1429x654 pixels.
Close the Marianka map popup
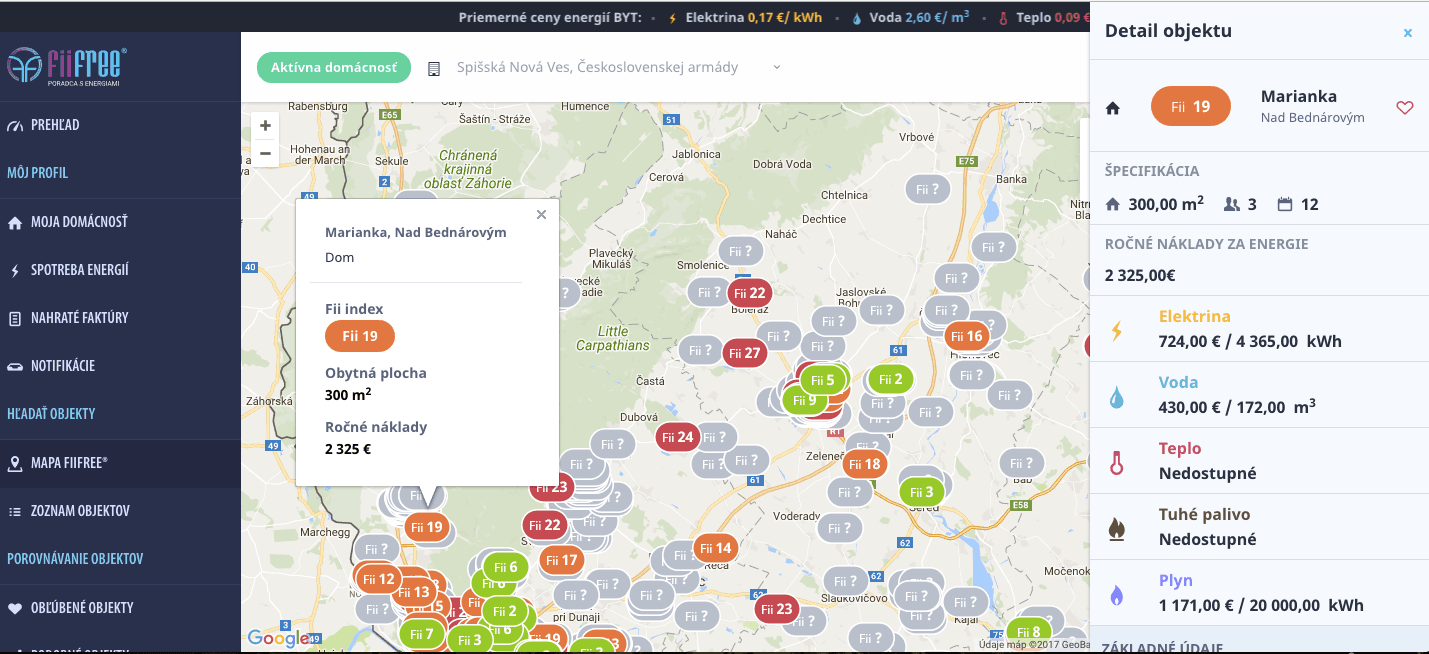coord(541,214)
